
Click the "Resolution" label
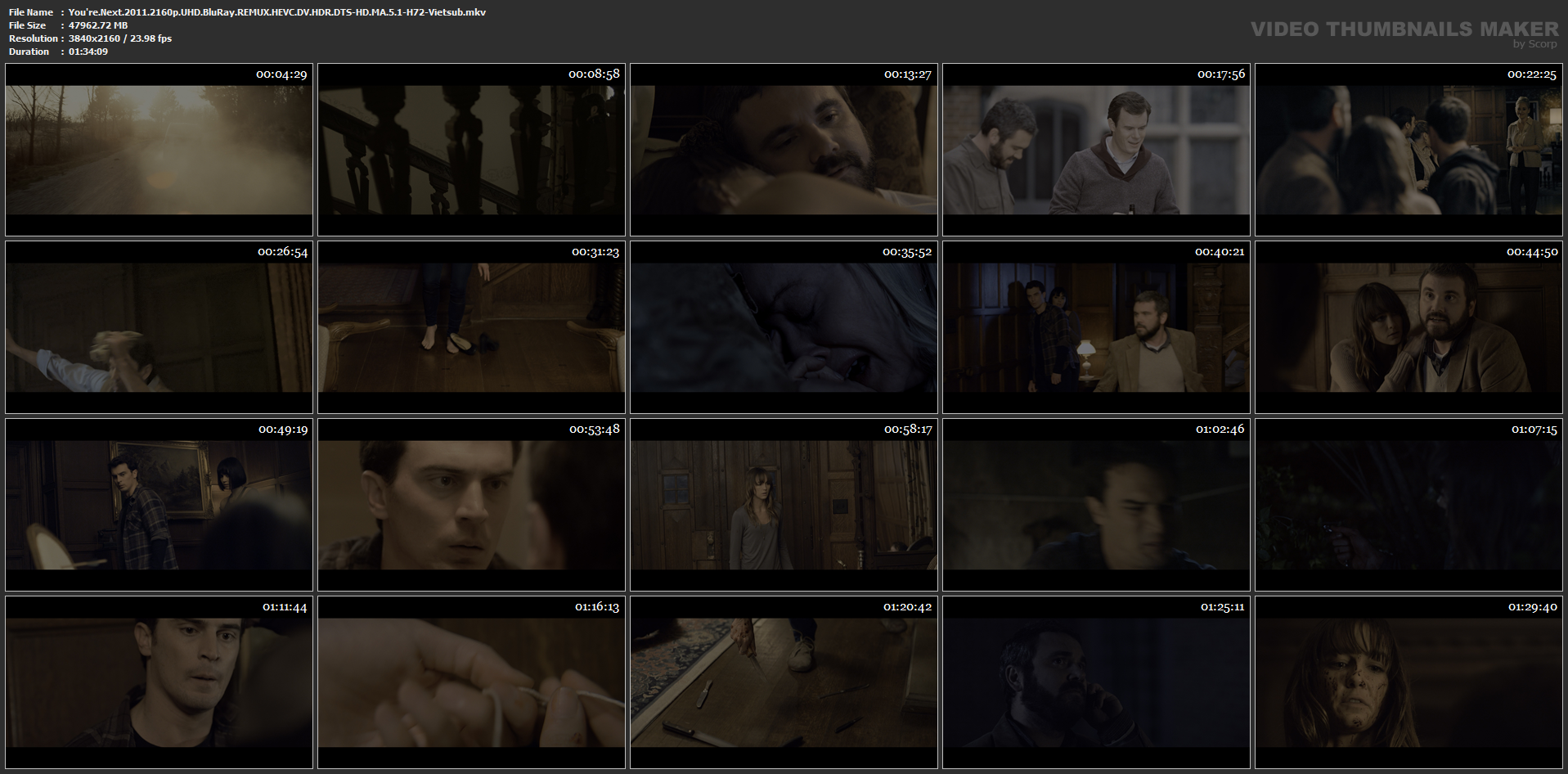click(x=34, y=38)
